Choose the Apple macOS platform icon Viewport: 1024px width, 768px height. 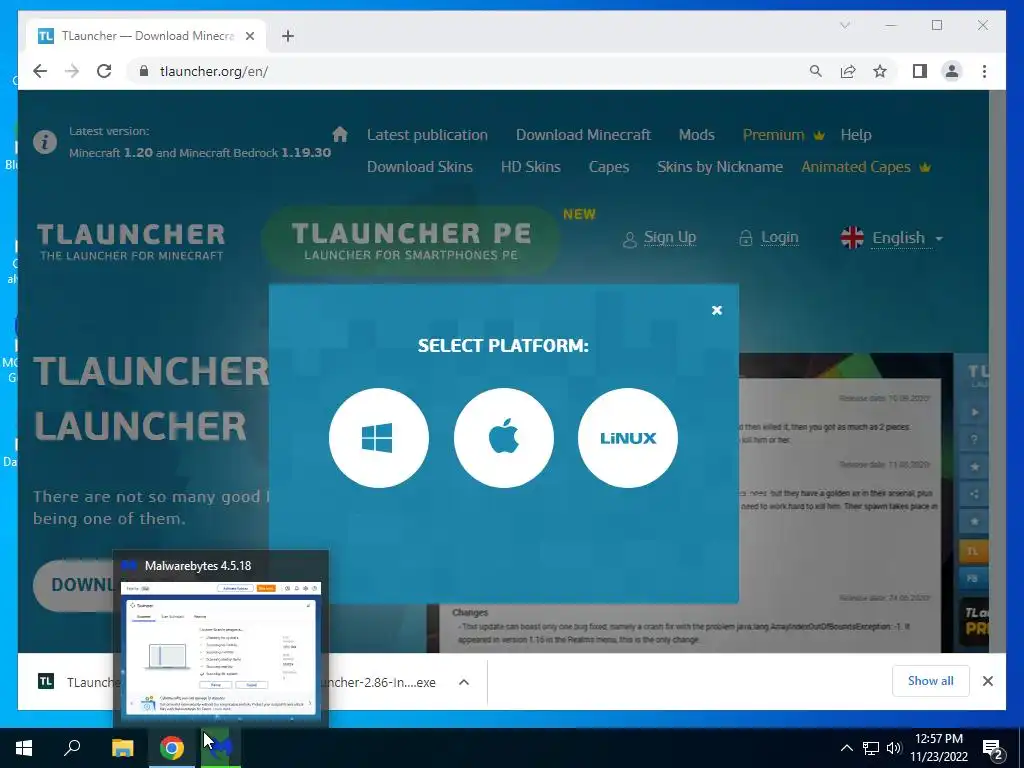pyautogui.click(x=504, y=438)
